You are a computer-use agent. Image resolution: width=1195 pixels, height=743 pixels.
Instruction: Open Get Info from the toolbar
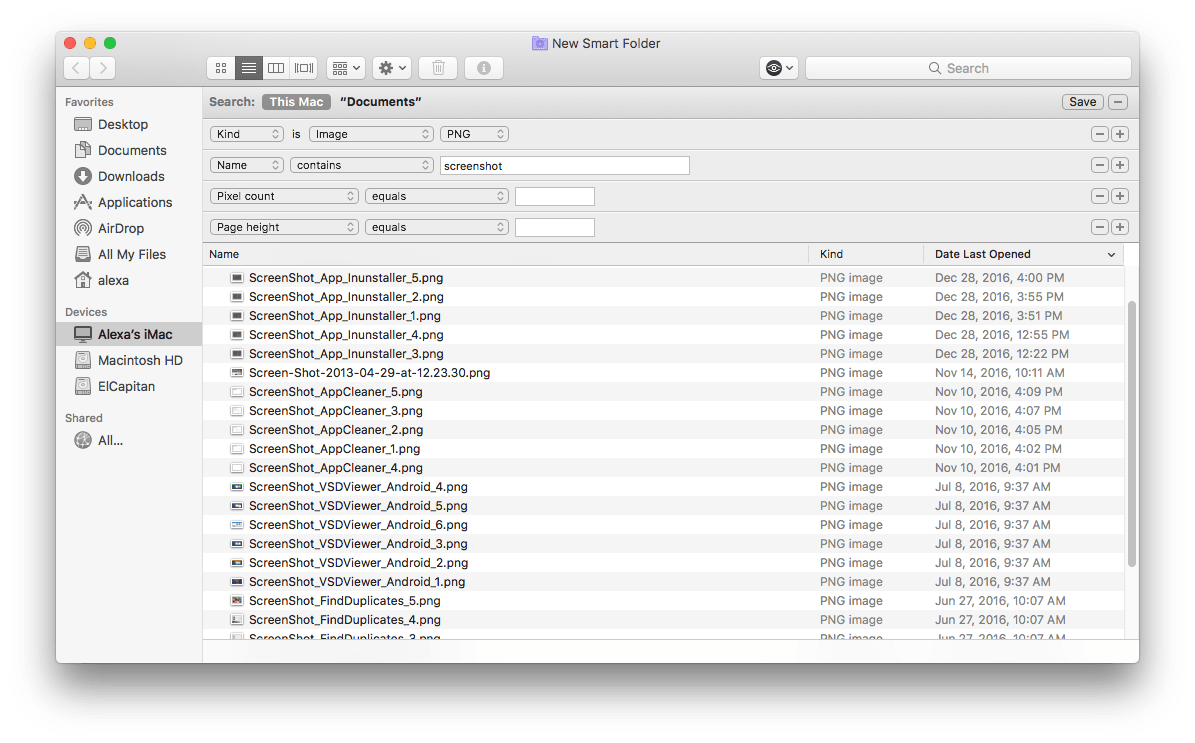pyautogui.click(x=484, y=67)
